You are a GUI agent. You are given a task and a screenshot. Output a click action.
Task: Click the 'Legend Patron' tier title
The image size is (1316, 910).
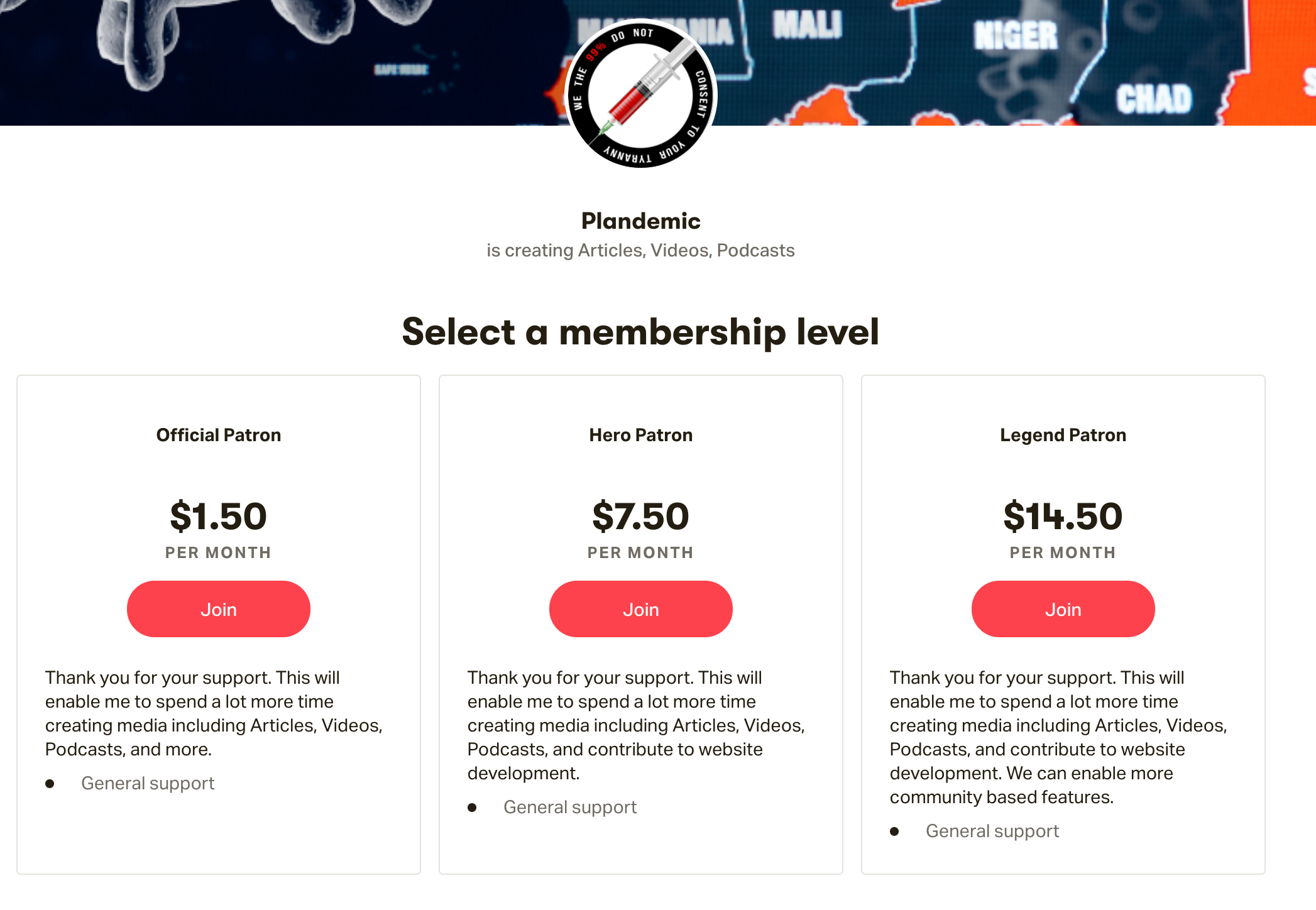pyautogui.click(x=1063, y=434)
